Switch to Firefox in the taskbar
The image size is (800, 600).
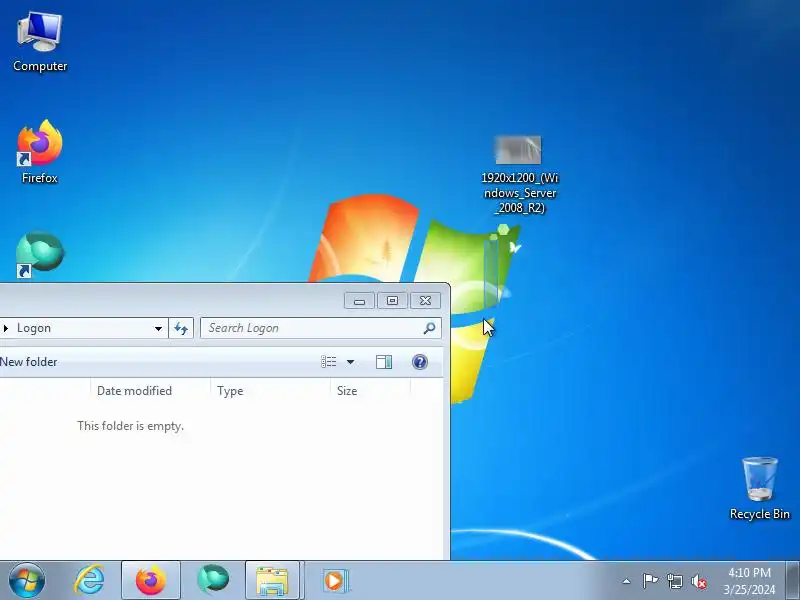(151, 581)
